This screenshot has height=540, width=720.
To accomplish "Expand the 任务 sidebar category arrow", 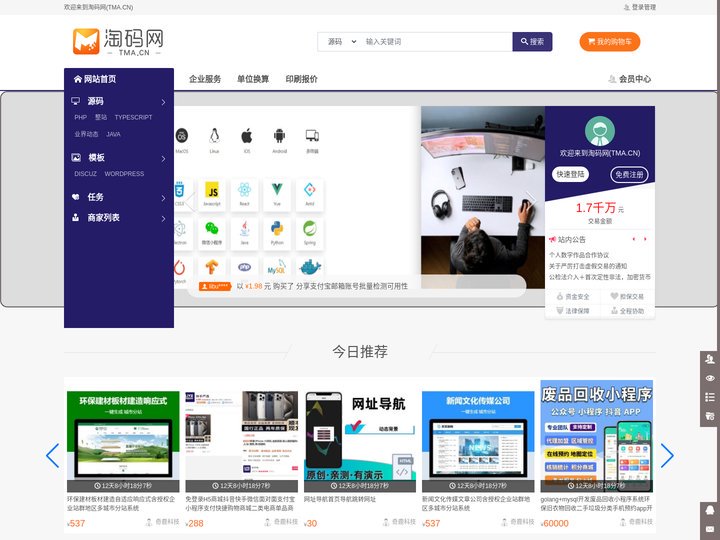I will 163,198.
